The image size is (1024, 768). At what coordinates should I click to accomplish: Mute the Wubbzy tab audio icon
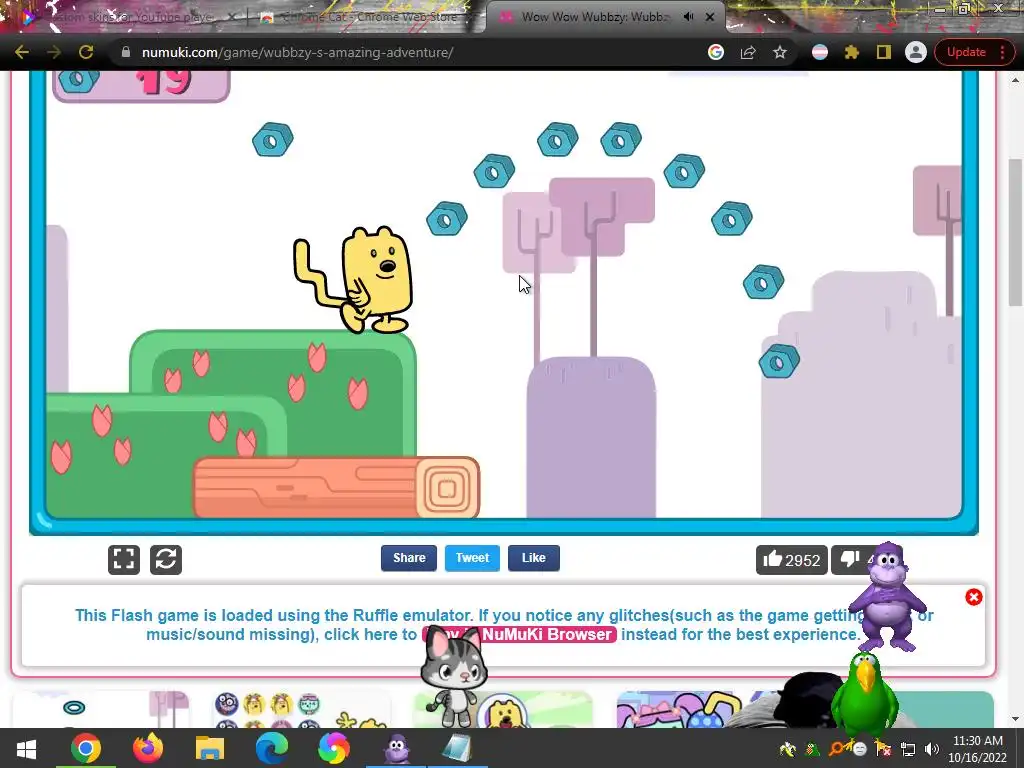click(x=688, y=17)
